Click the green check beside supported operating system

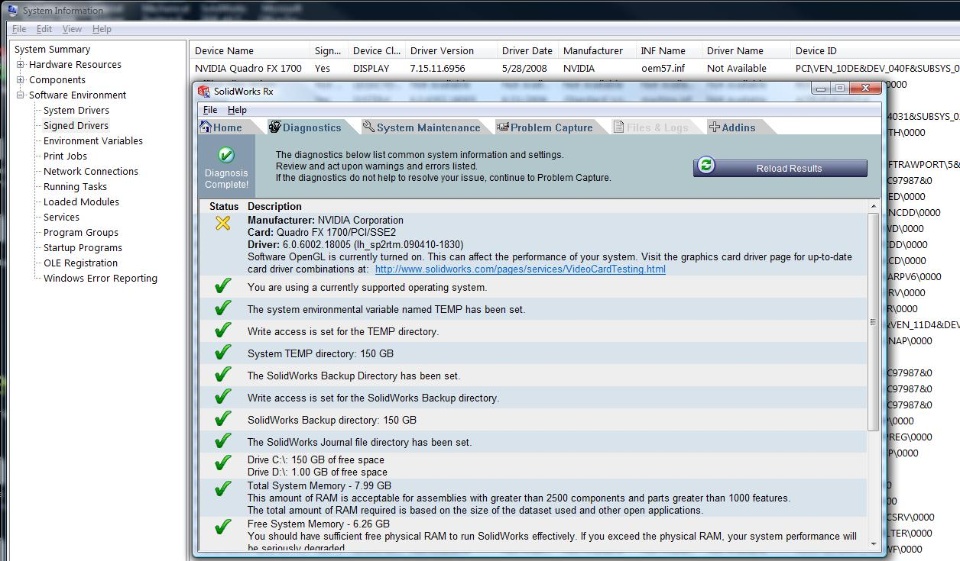click(223, 285)
